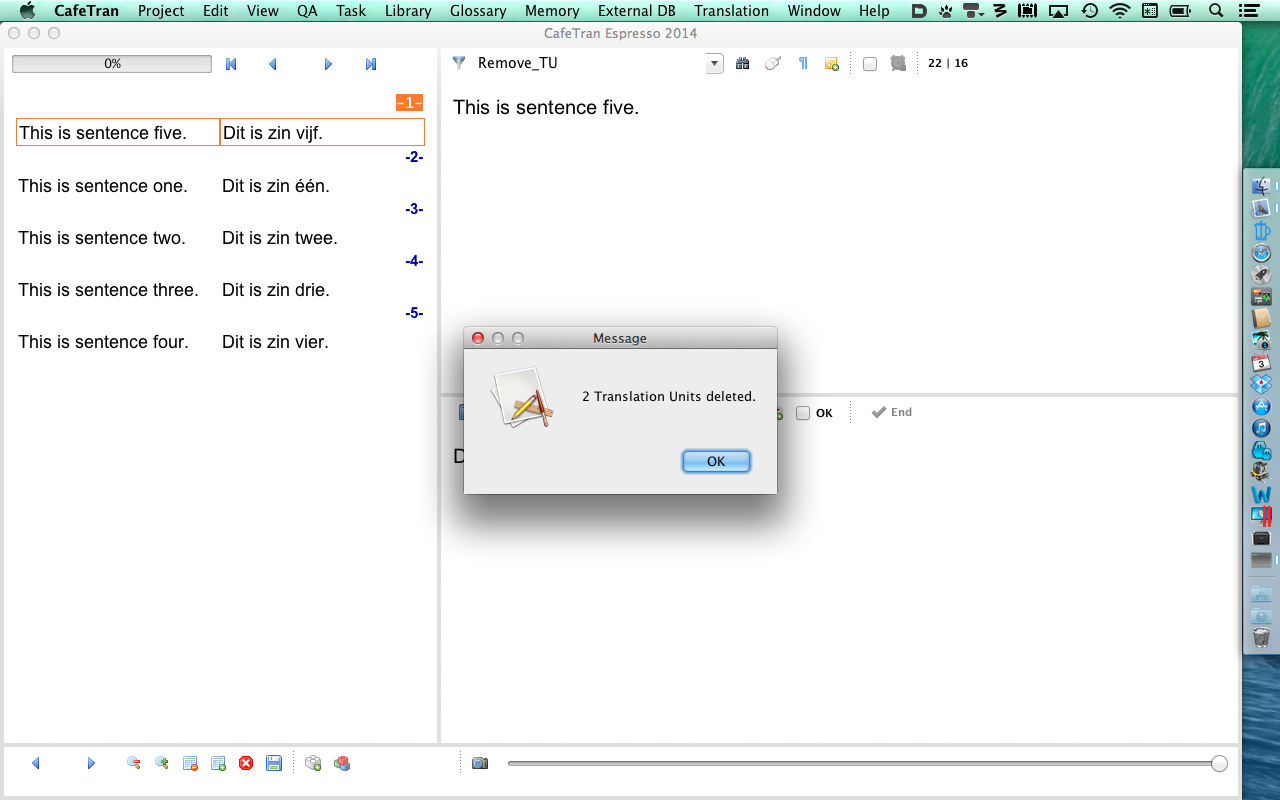1280x800 pixels.
Task: Select the segment 'Dit is zin twee.'
Action: tap(280, 238)
